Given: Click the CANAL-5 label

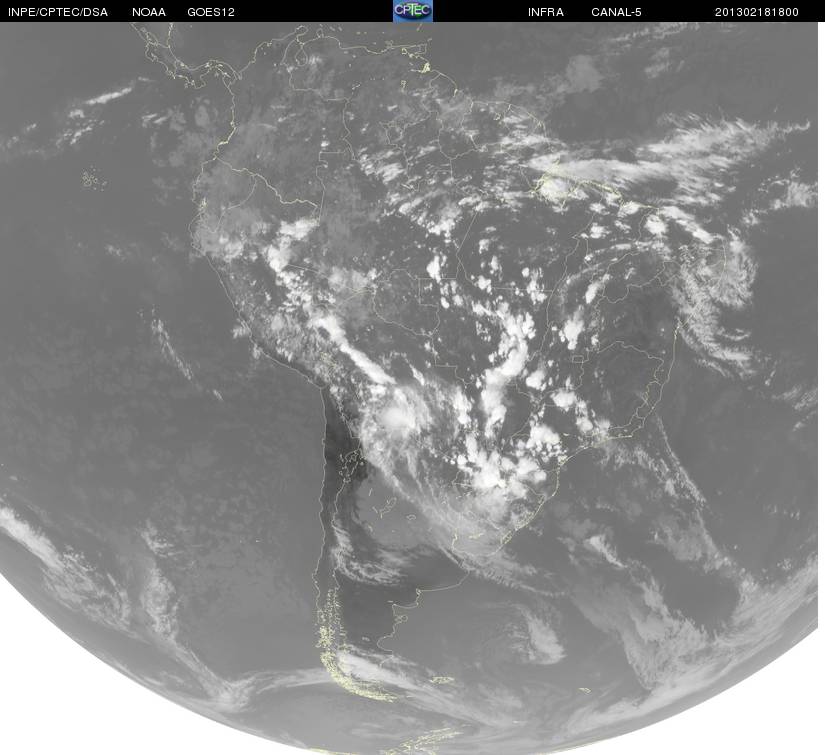Looking at the screenshot, I should coord(616,12).
